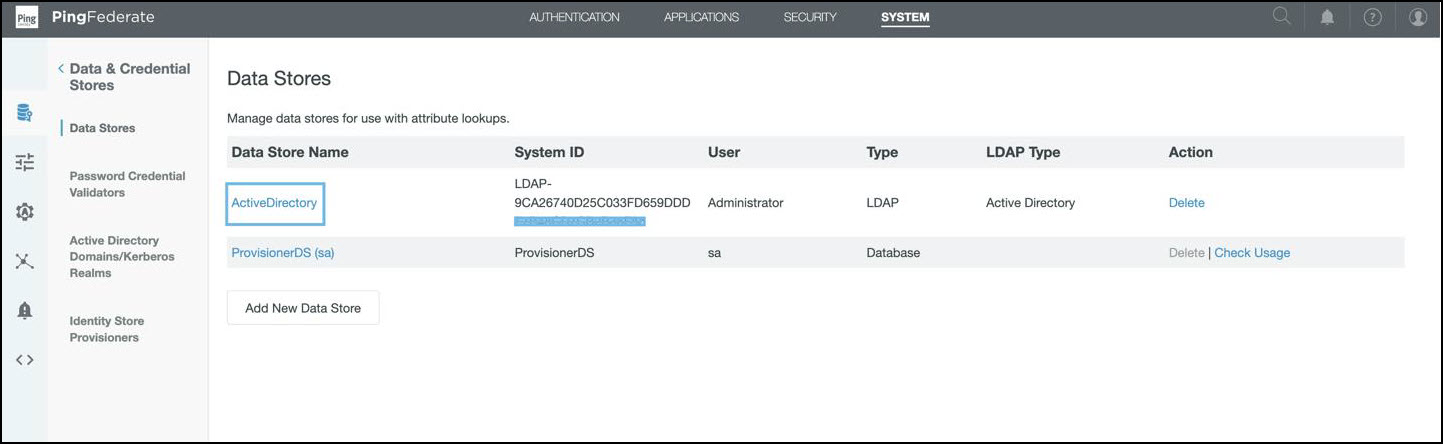The height and width of the screenshot is (444, 1443).
Task: Open the ActiveDirectory data store link
Action: pyautogui.click(x=274, y=203)
